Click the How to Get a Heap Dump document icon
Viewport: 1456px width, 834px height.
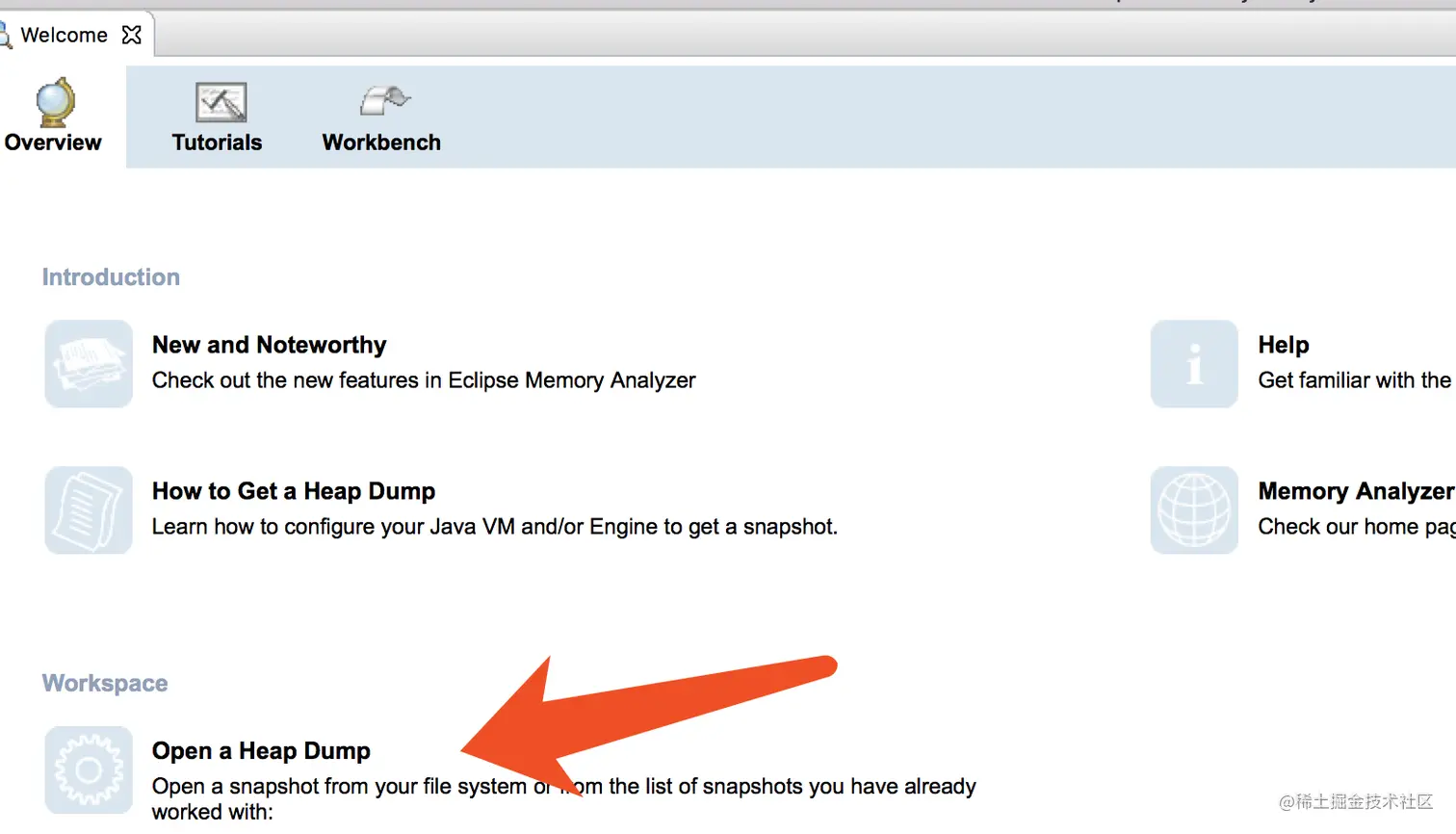89,510
